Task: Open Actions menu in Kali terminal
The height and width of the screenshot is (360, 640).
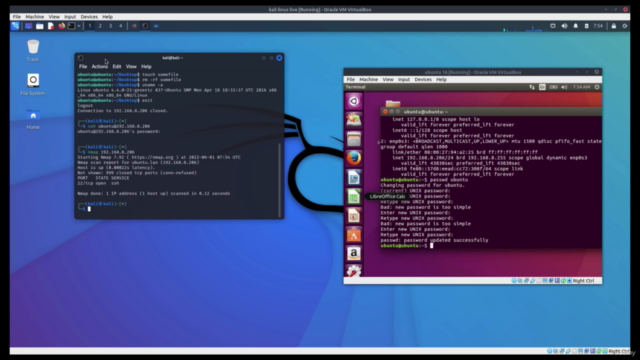Action: coord(100,66)
